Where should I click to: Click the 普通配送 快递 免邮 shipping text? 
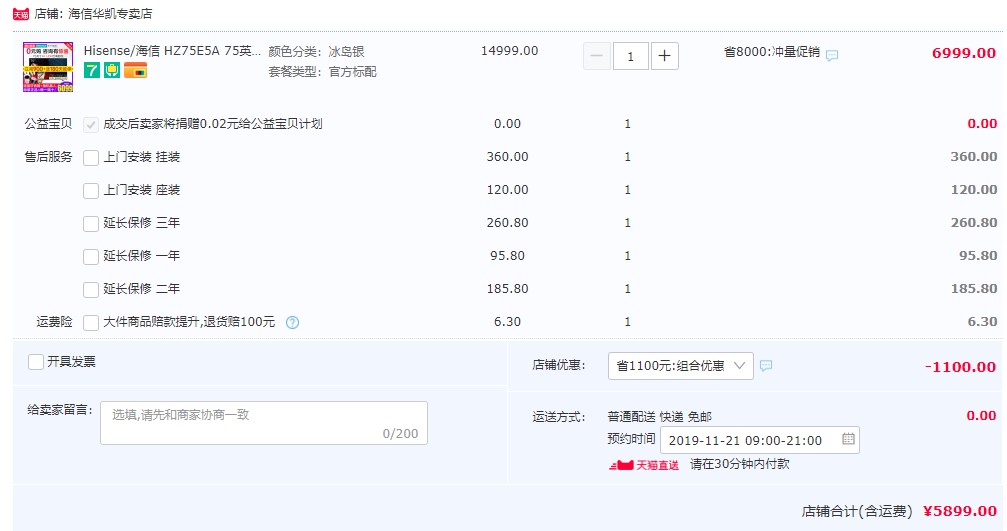click(x=660, y=417)
